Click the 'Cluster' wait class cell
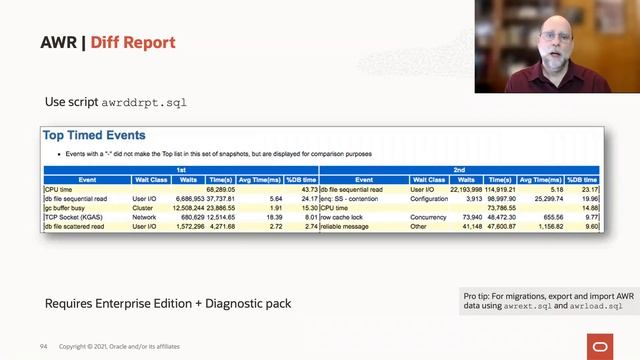Image resolution: width=640 pixels, height=360 pixels. pyautogui.click(x=142, y=208)
